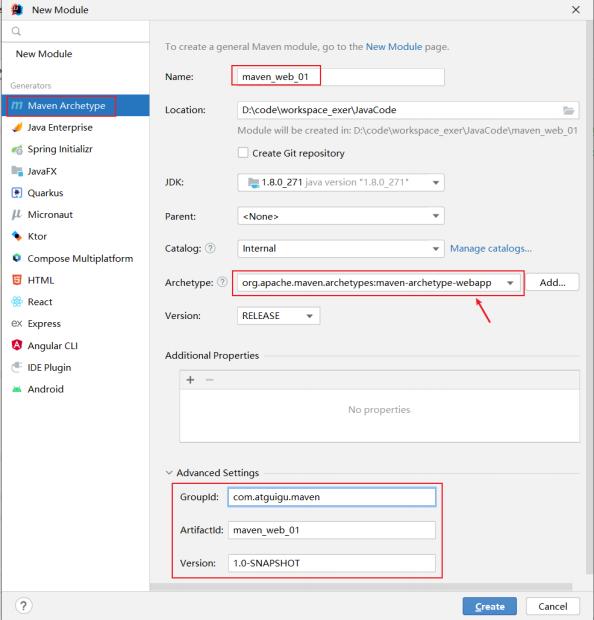Click the generator search field

click(76, 31)
